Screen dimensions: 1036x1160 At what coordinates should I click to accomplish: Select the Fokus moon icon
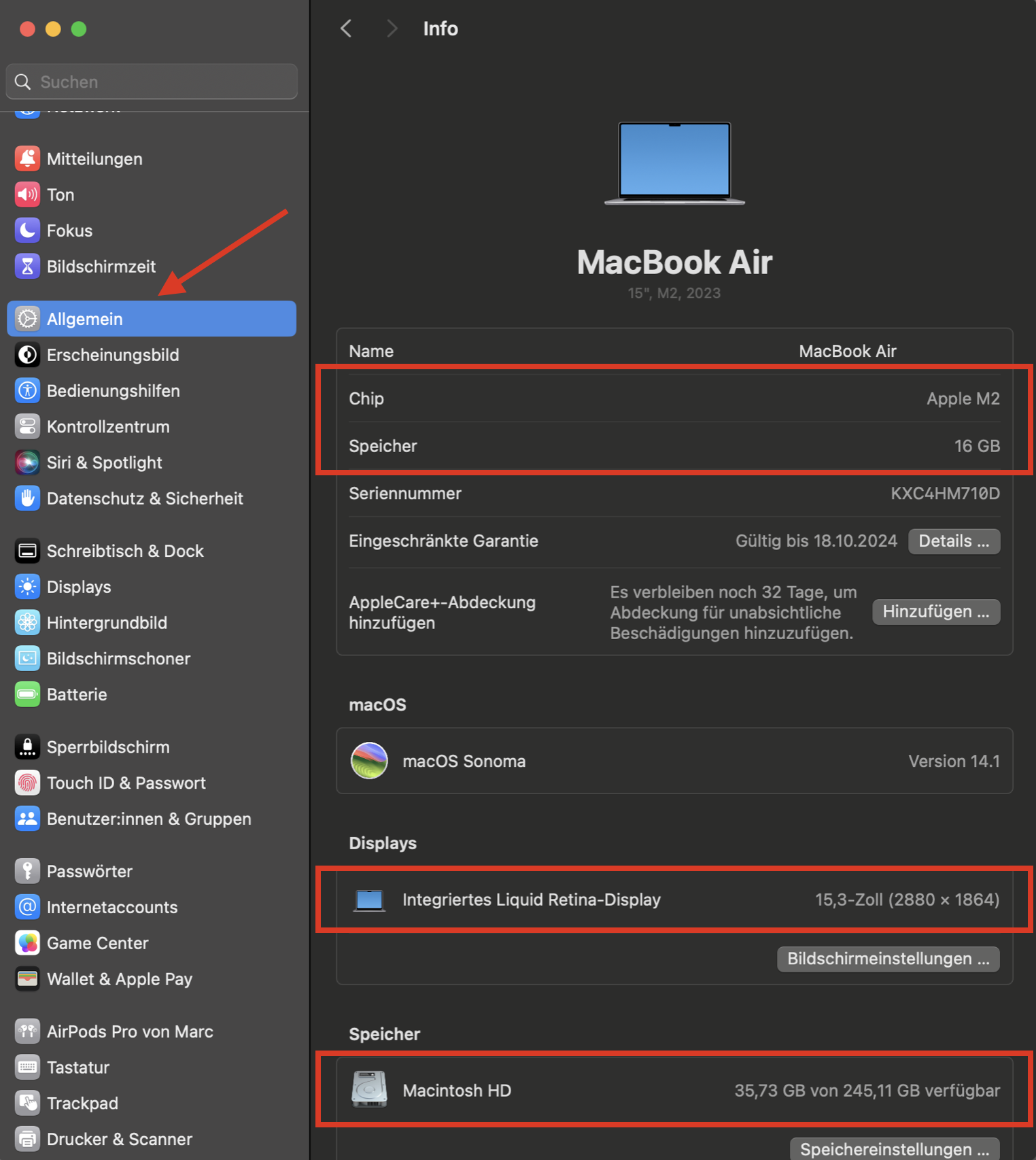click(x=27, y=231)
